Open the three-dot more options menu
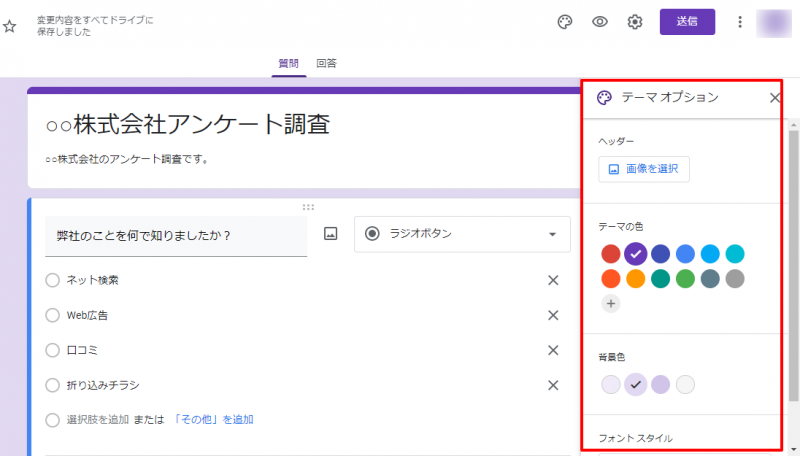 tap(740, 22)
